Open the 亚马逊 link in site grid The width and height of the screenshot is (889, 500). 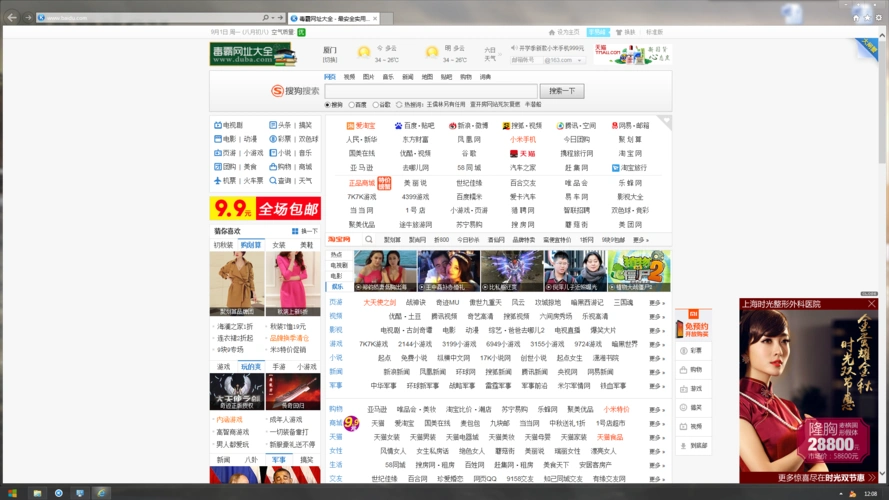(362, 168)
